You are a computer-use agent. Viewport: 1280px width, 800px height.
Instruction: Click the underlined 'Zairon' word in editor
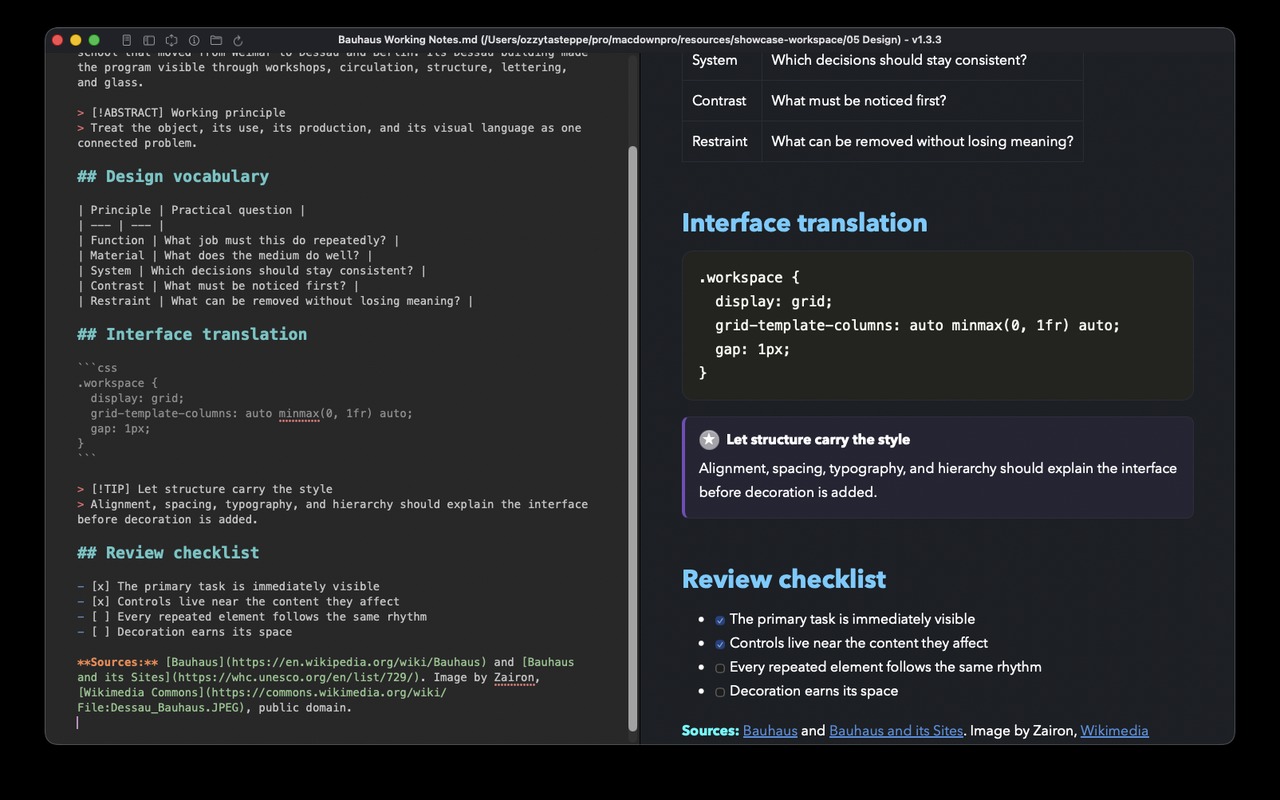click(x=514, y=677)
